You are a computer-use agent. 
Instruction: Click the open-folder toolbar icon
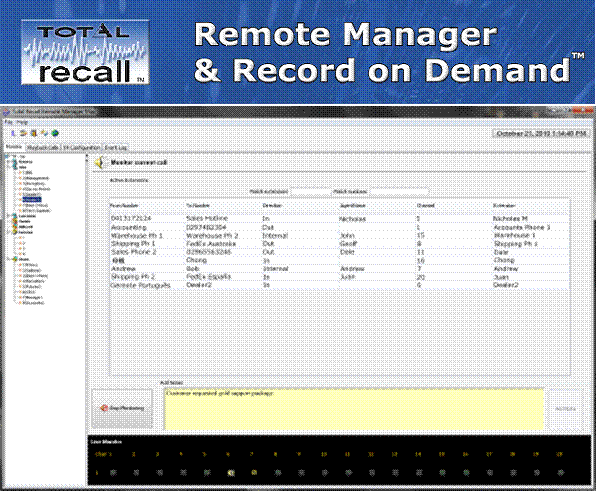[x=24, y=133]
